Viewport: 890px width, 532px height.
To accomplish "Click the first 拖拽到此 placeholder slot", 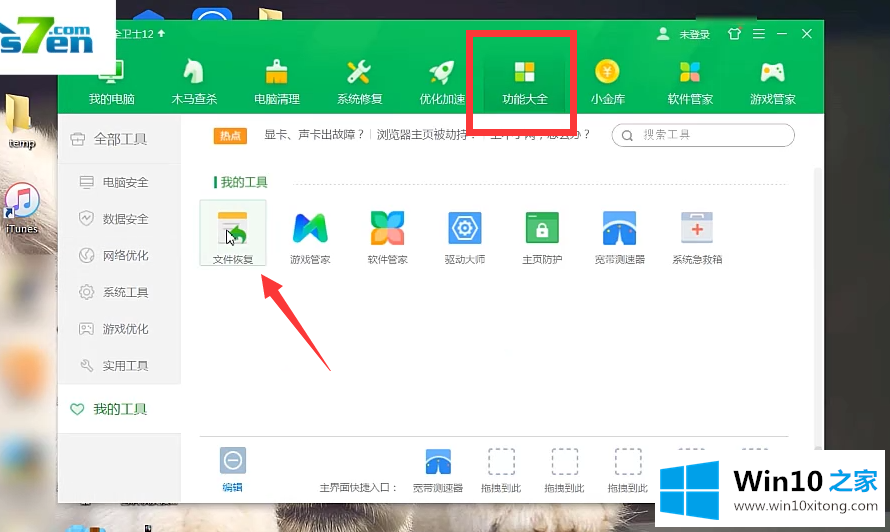I will click(x=501, y=470).
